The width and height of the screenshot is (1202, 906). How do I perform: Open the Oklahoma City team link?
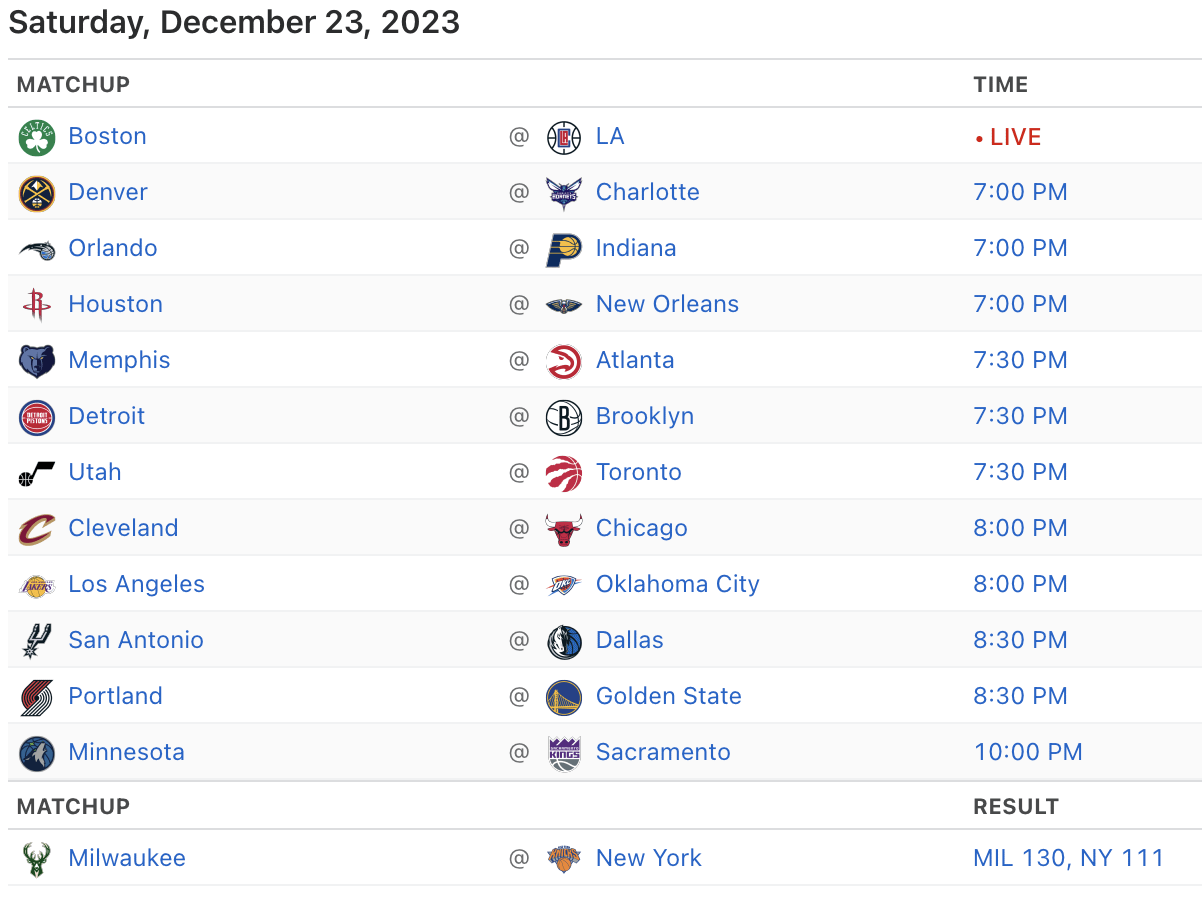click(677, 584)
